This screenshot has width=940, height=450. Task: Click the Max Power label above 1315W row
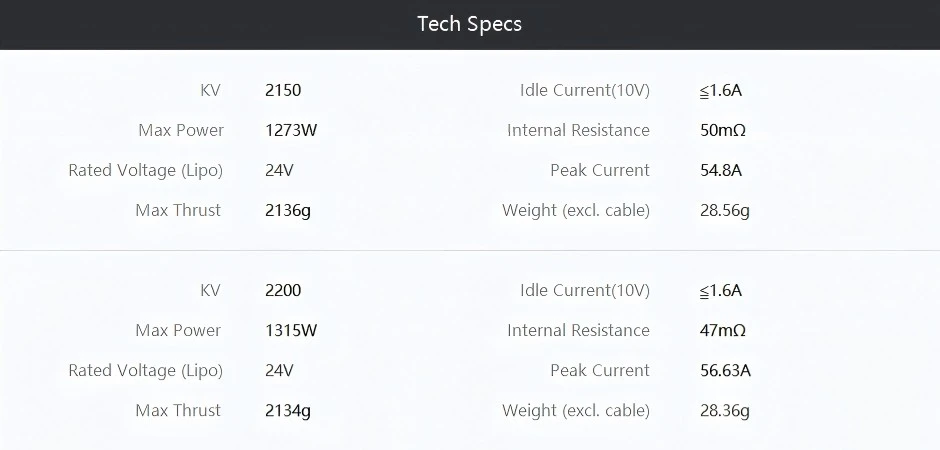pos(180,330)
